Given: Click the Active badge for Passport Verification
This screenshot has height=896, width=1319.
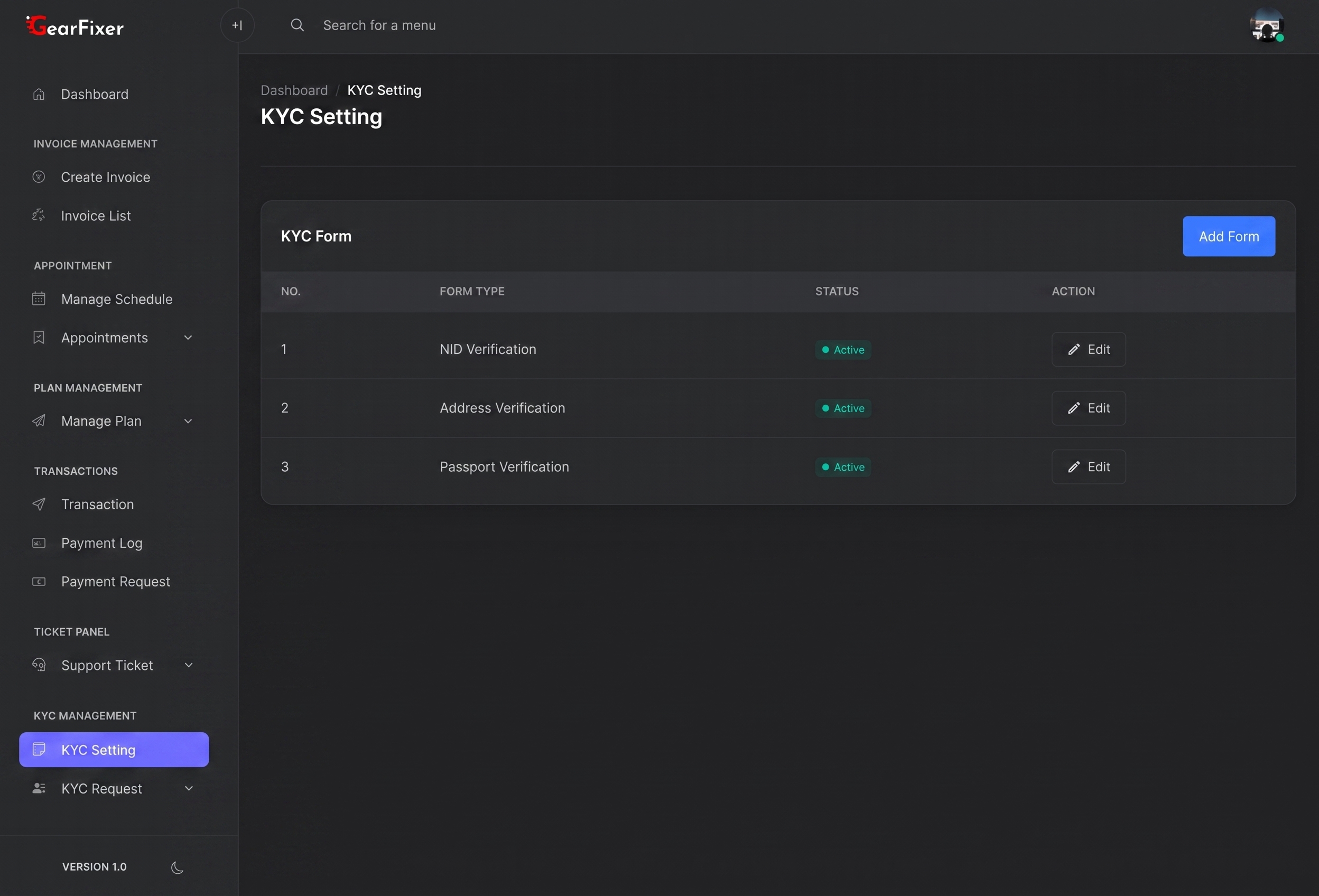Looking at the screenshot, I should point(843,467).
